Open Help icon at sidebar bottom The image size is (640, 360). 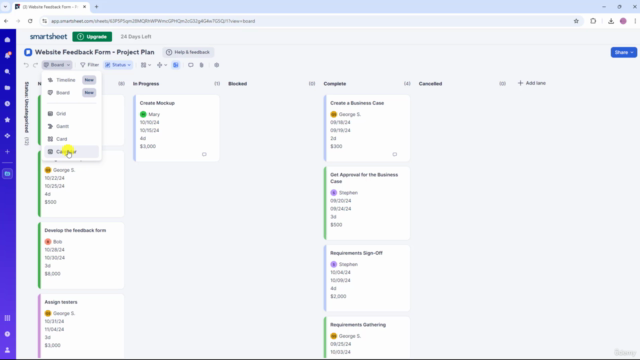coord(7,334)
